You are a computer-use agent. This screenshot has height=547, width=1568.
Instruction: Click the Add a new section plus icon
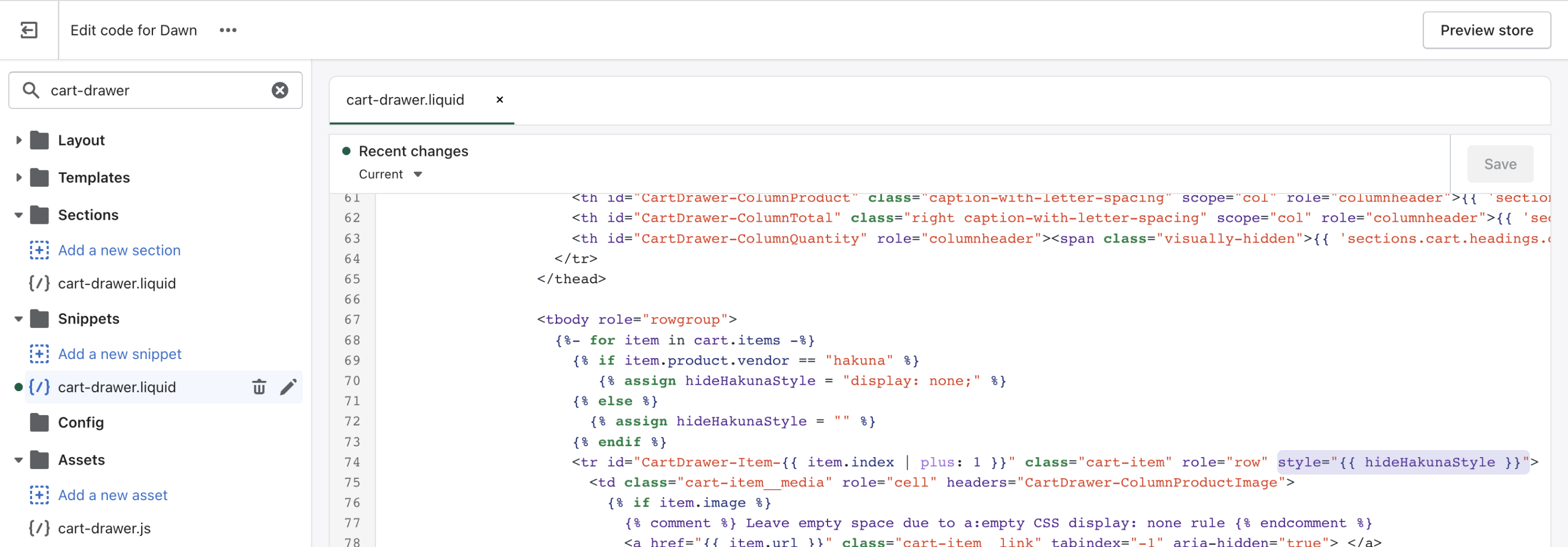[x=39, y=250]
